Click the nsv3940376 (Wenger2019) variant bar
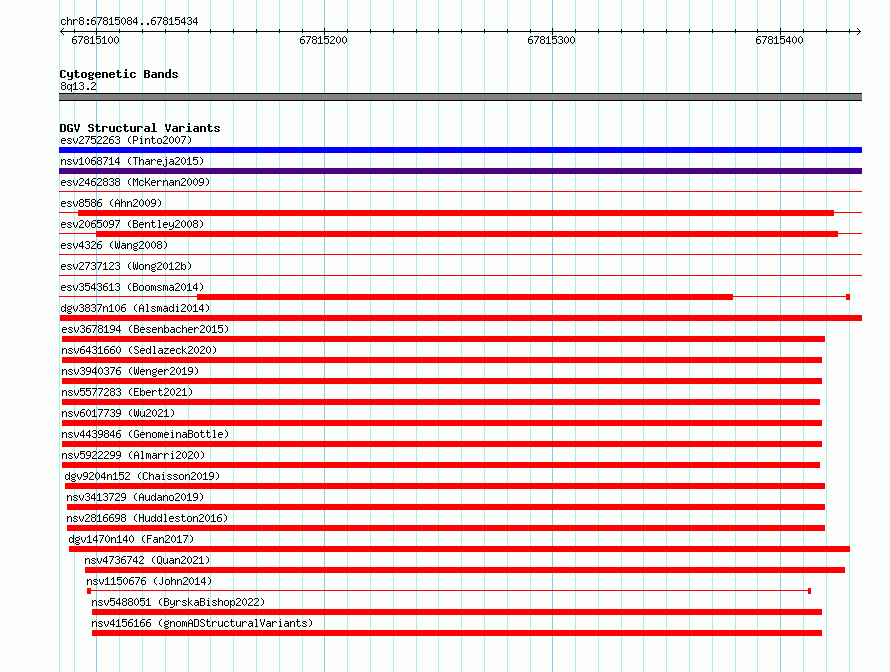890x672 pixels. tap(442, 381)
